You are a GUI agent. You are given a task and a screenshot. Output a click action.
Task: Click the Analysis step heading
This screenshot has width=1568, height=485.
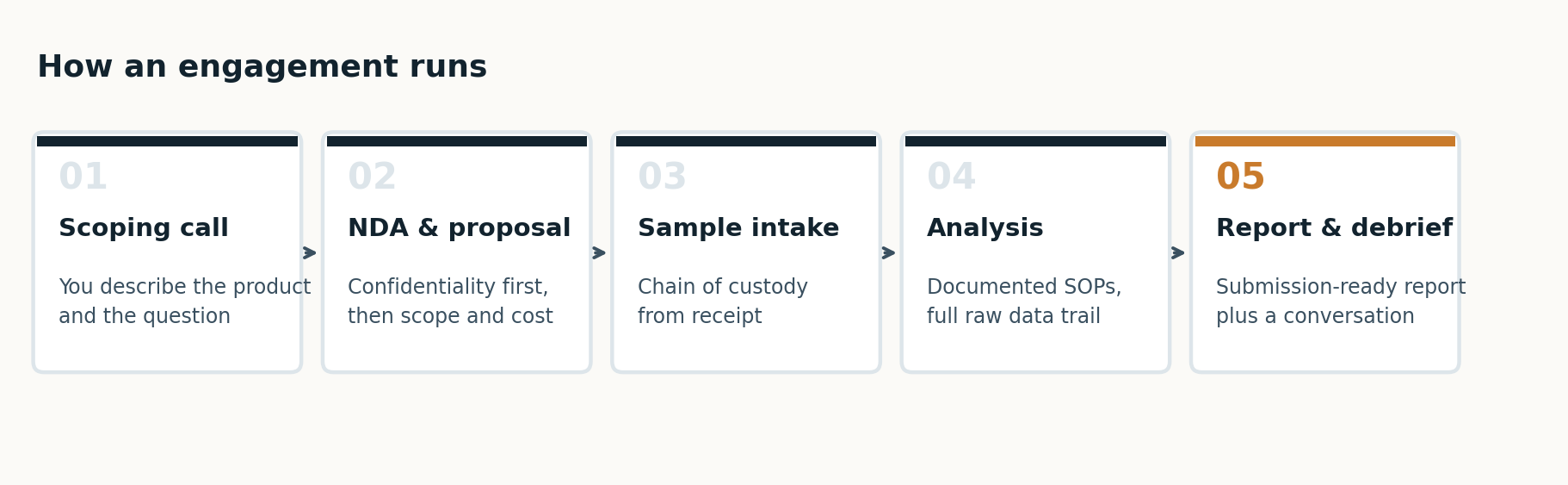985,228
